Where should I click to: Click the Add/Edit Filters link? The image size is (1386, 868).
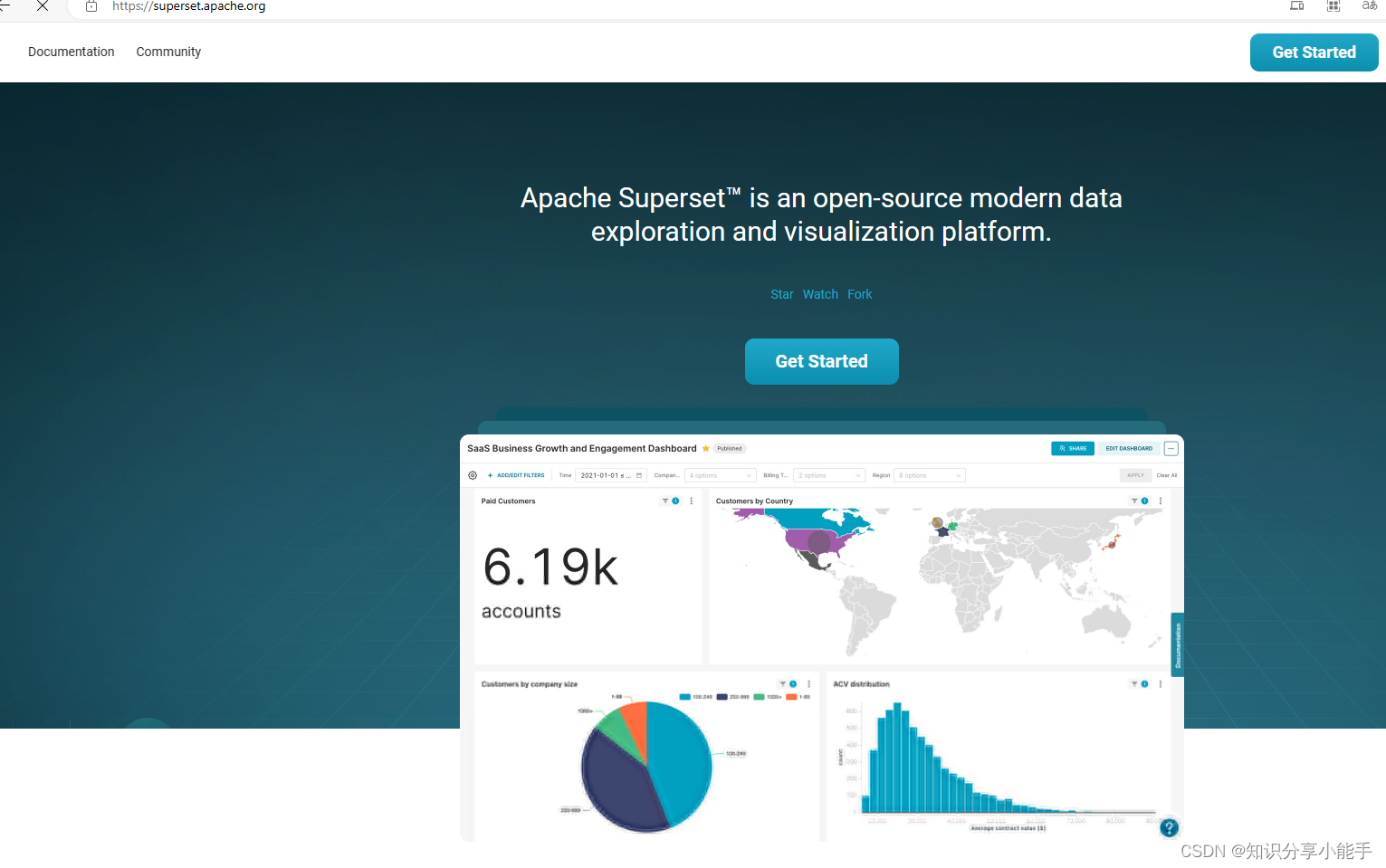[516, 475]
